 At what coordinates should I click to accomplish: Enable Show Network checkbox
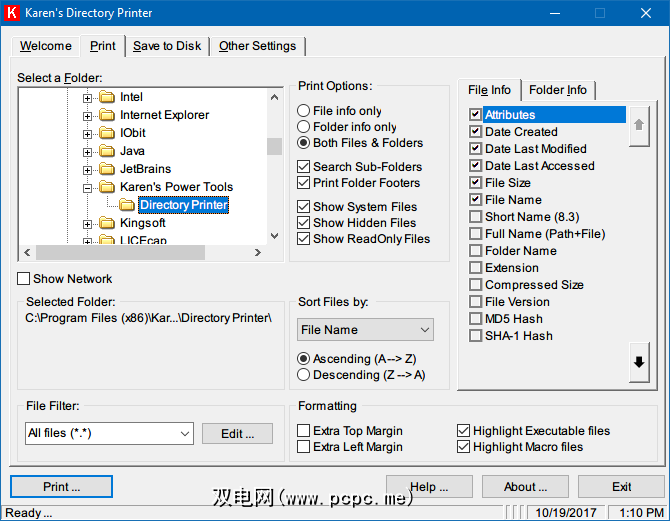point(24,279)
